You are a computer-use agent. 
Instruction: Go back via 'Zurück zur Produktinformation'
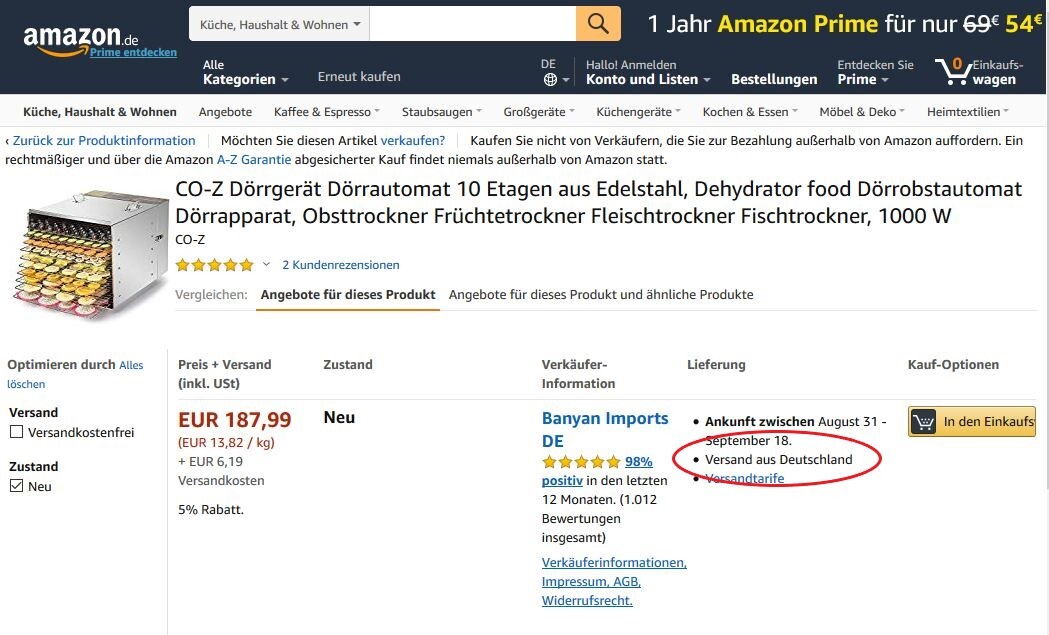(x=104, y=141)
